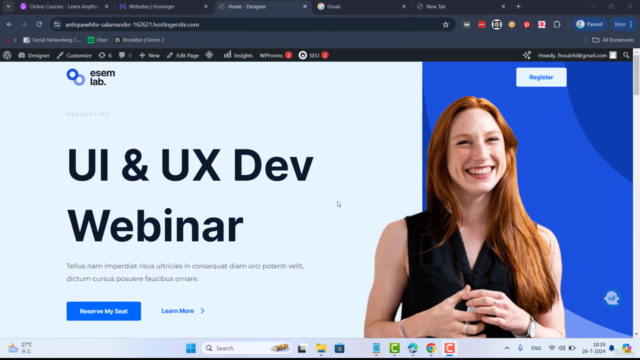The image size is (640, 360).
Task: Open the SEO menu in admin bar
Action: pos(313,55)
